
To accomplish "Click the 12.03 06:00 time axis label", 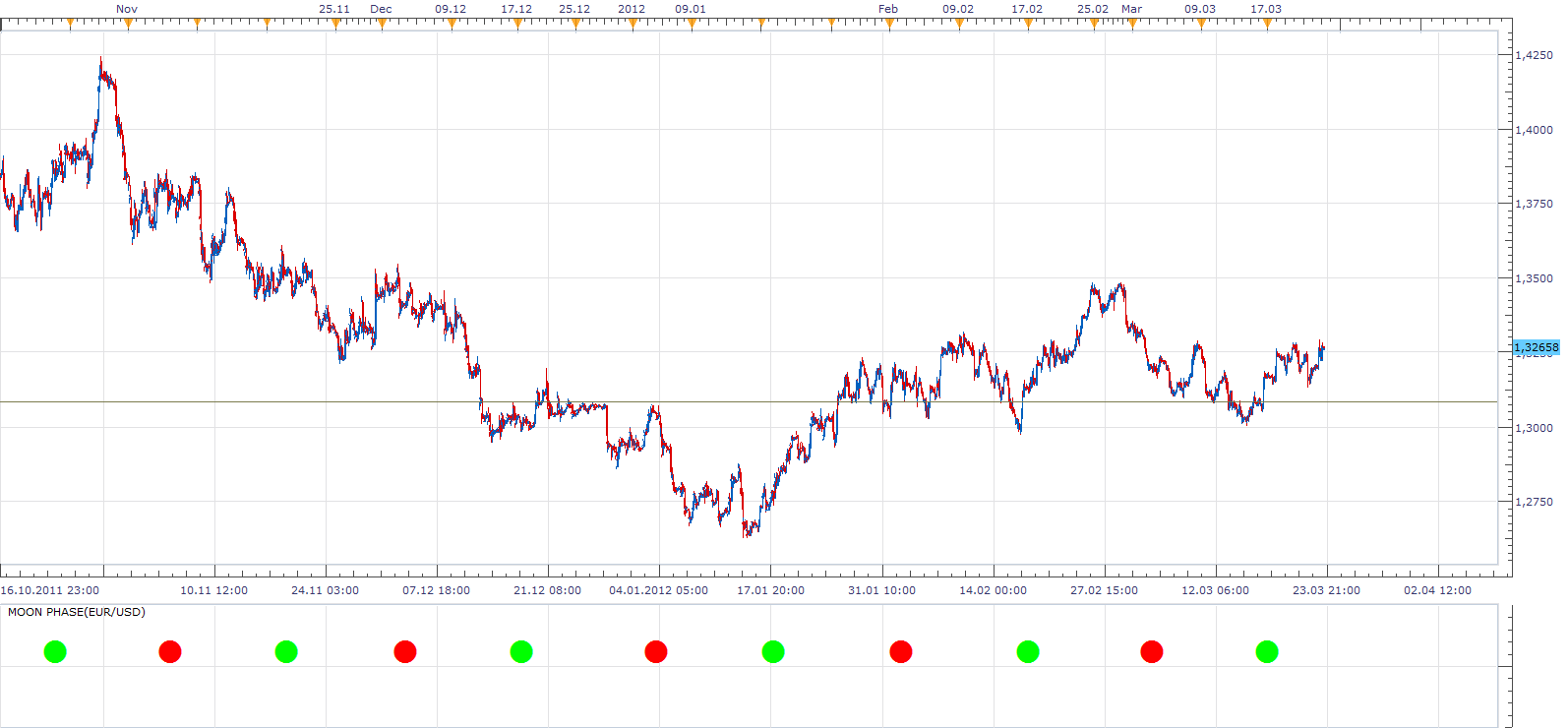I will point(1216,590).
